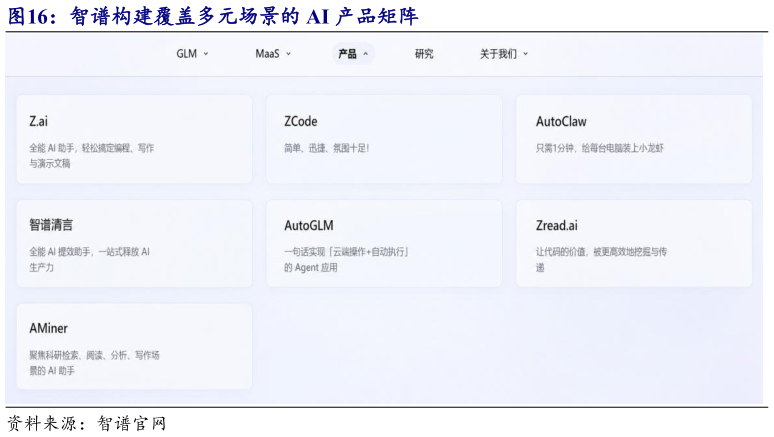Open the Z.ai product card
Screen dimensions: 774x437
(134, 139)
